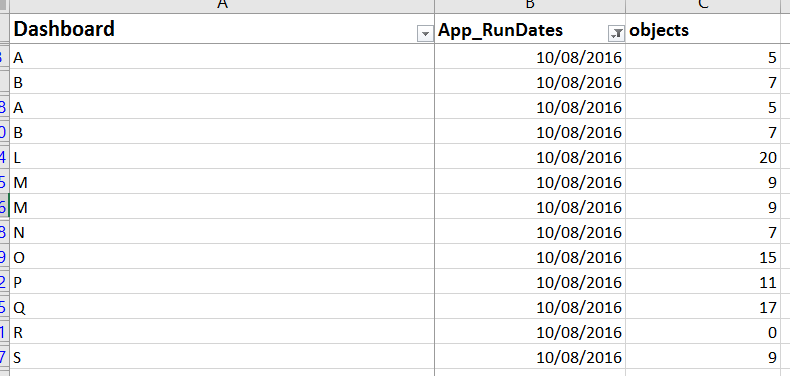
Task: Open the Dashboard column filter dropdown
Action: point(425,34)
